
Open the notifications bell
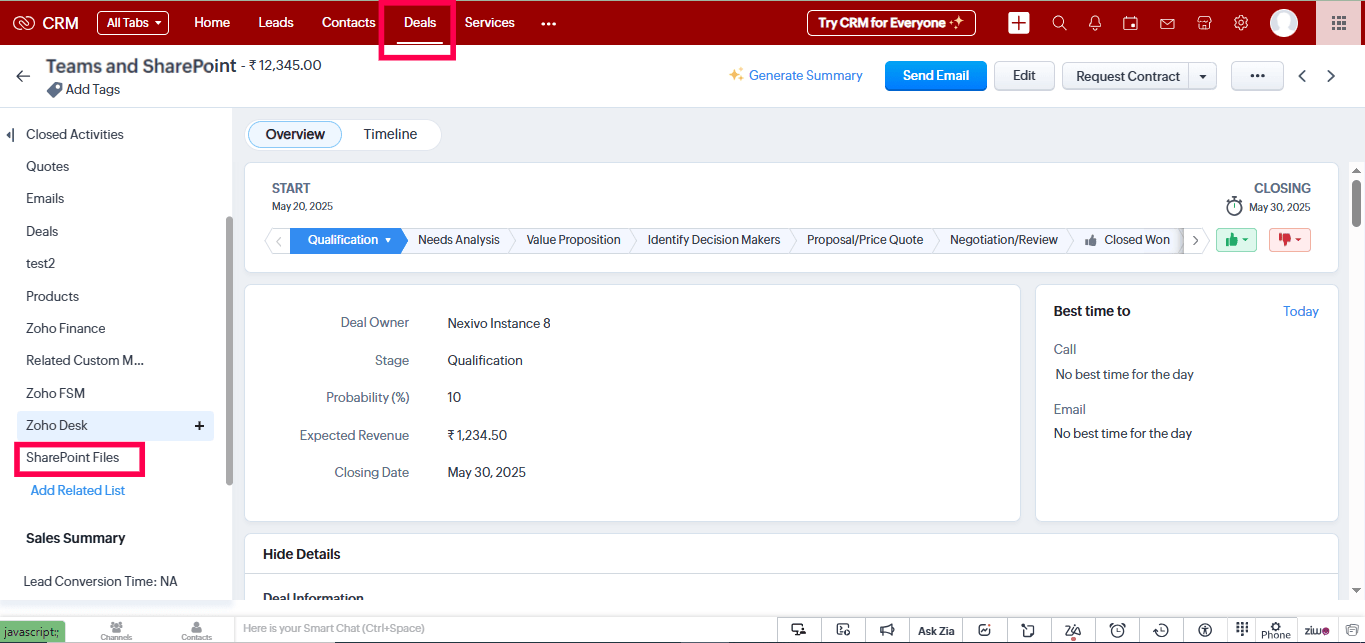coord(1095,23)
